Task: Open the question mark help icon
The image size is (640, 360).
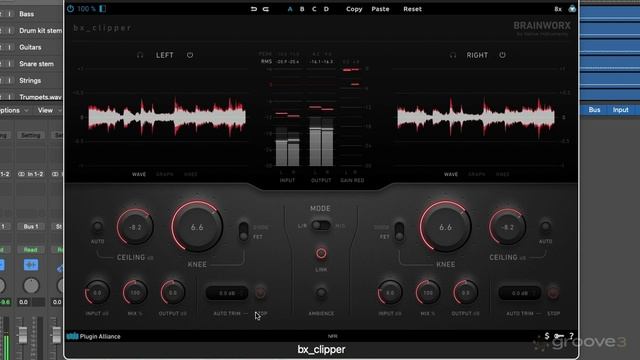Action: [x=571, y=336]
